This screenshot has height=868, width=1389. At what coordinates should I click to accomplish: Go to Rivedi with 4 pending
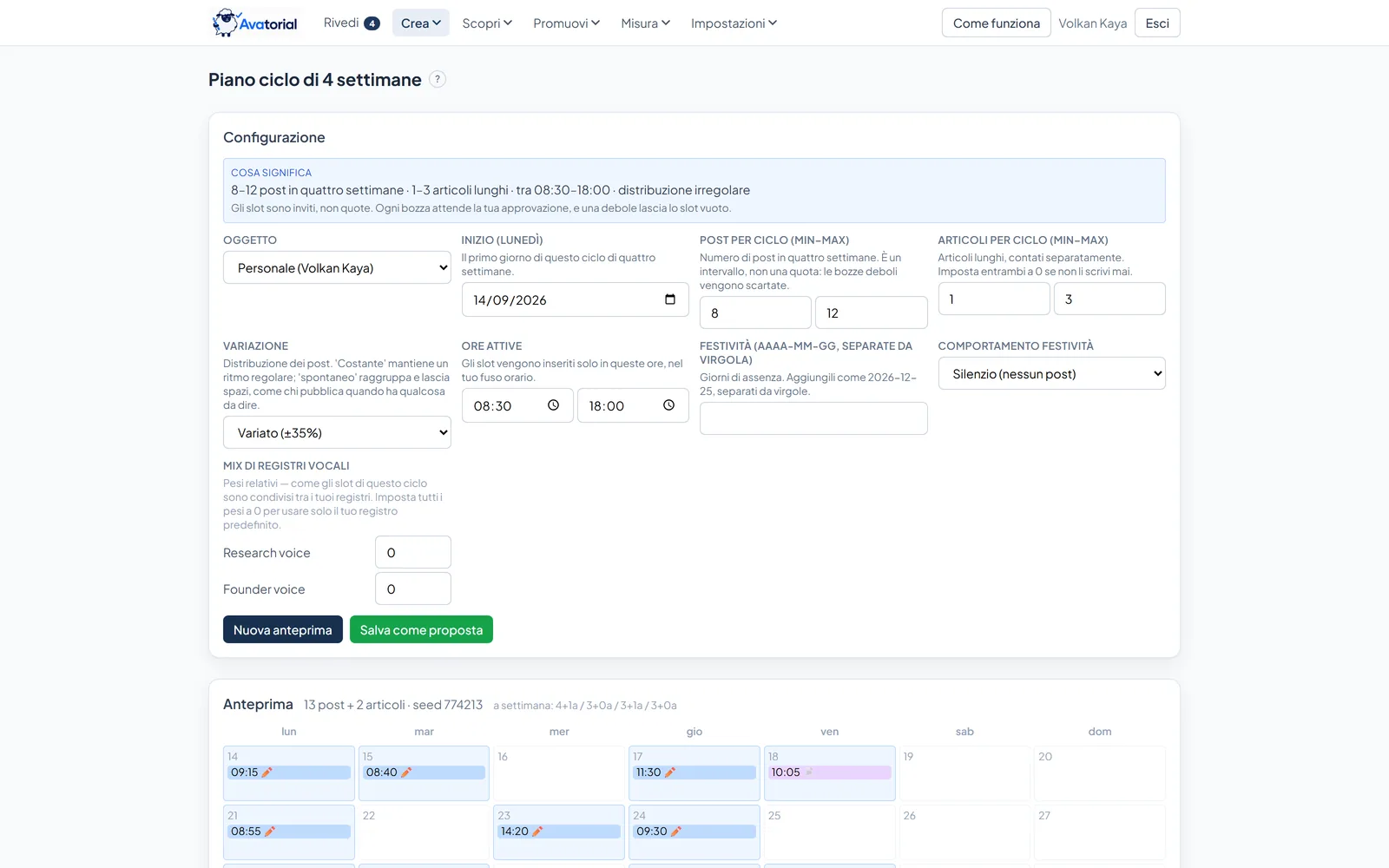pos(352,23)
